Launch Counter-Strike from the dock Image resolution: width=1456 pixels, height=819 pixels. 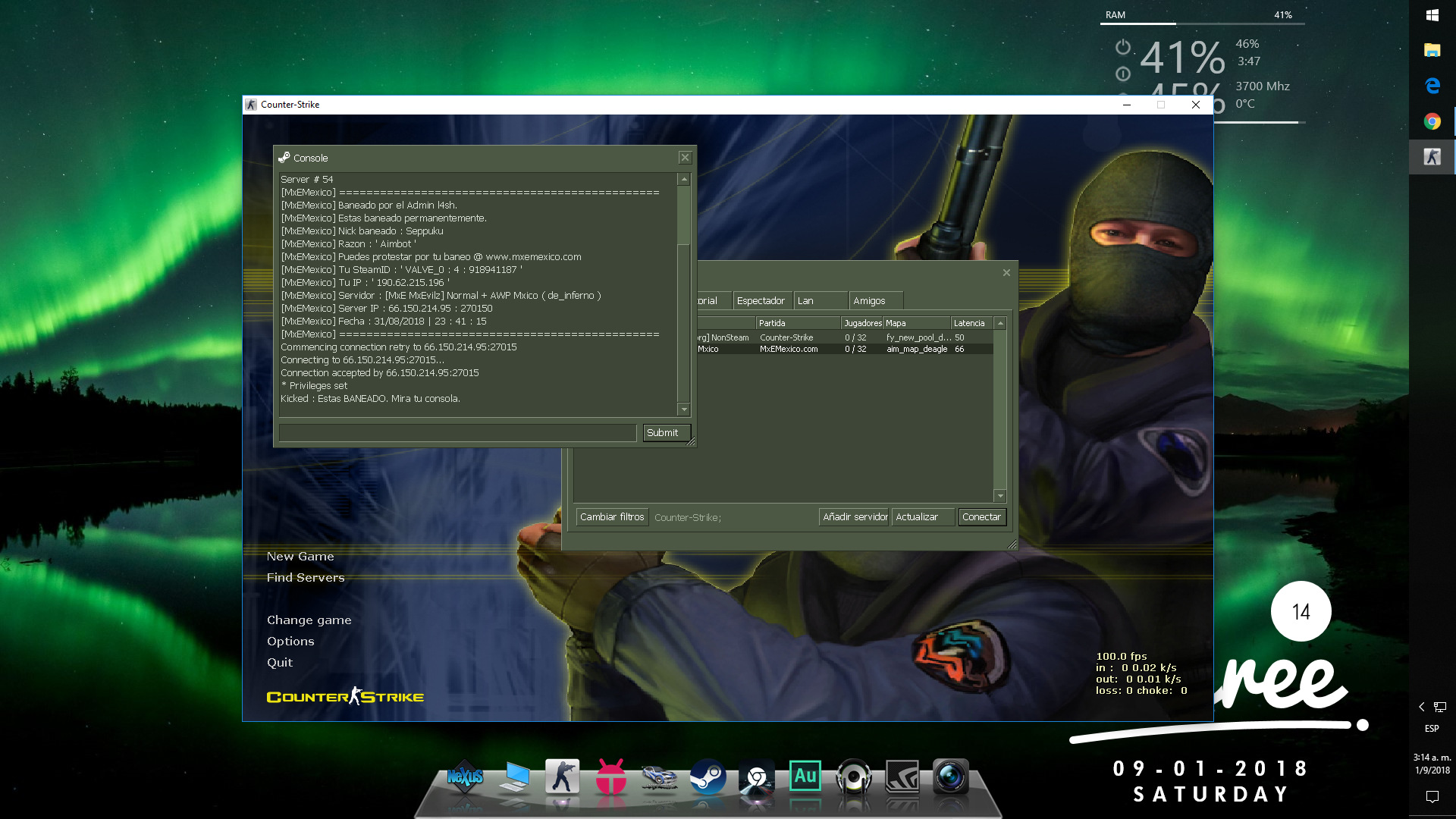click(562, 777)
